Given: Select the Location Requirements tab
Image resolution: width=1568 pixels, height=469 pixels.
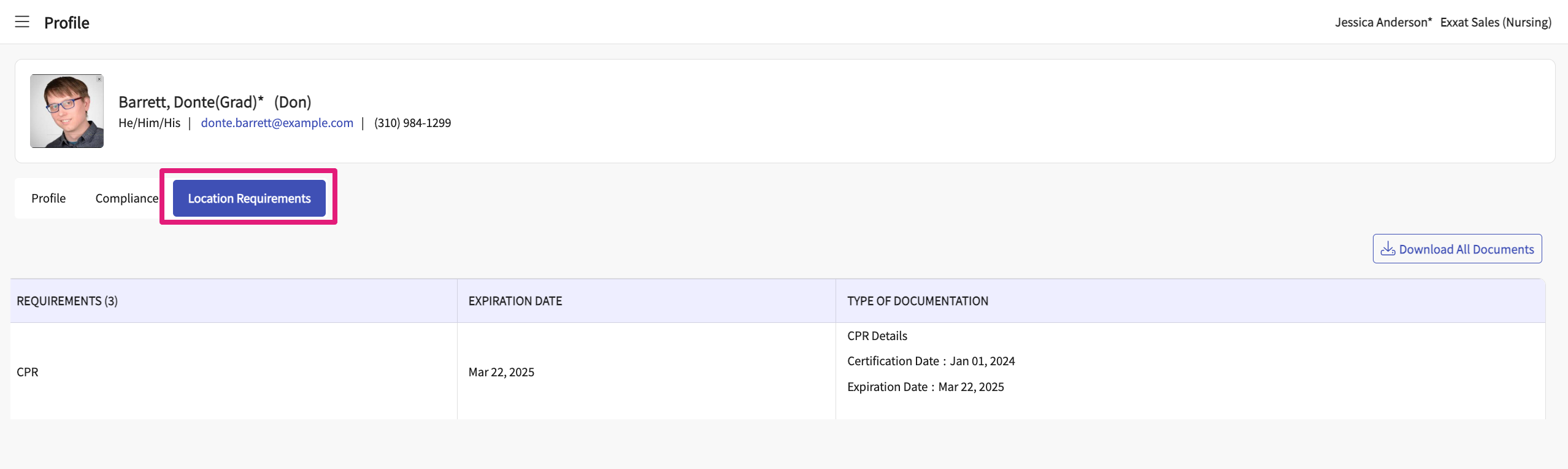Looking at the screenshot, I should pos(249,198).
